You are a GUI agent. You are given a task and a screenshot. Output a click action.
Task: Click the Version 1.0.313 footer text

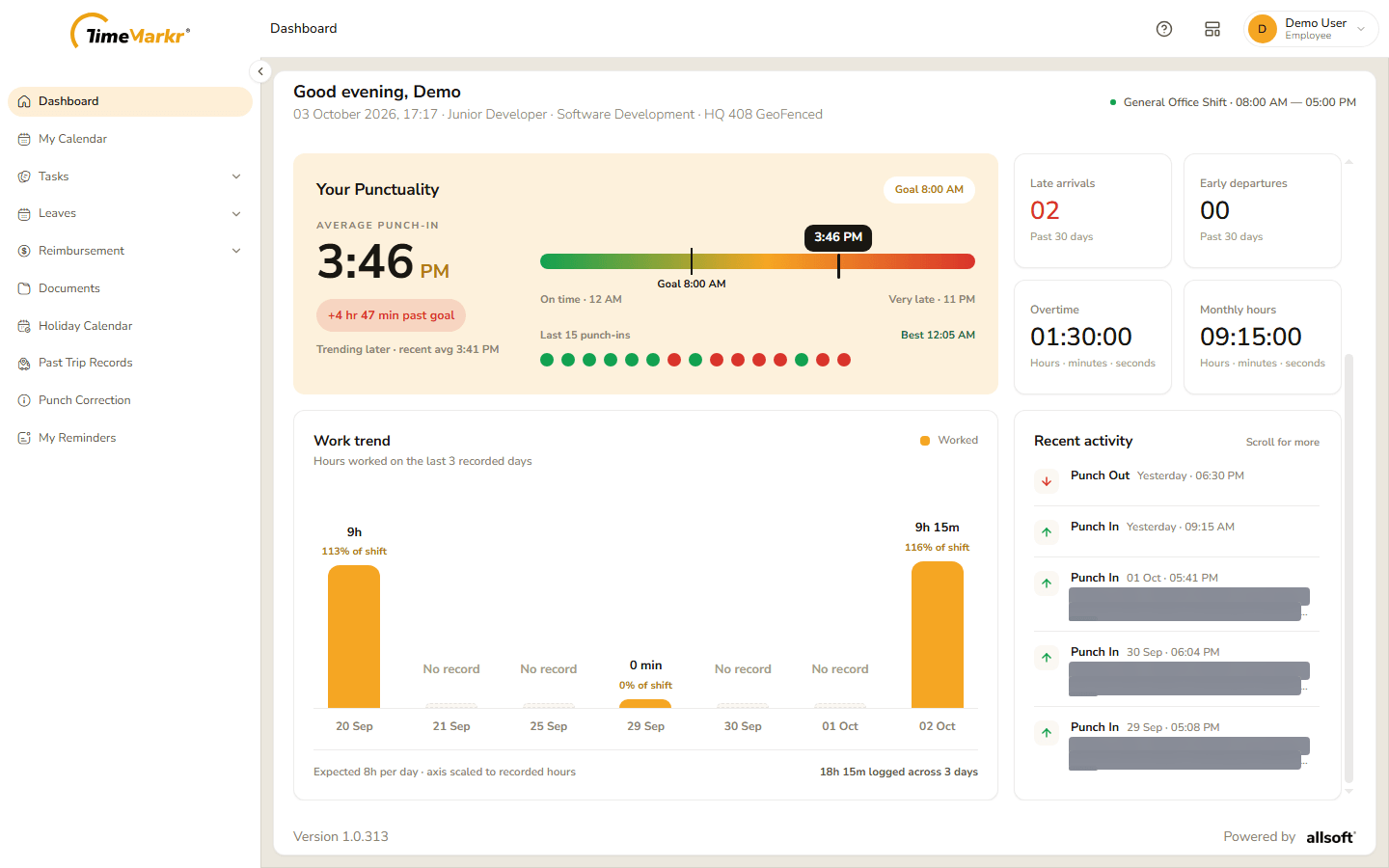[340, 837]
